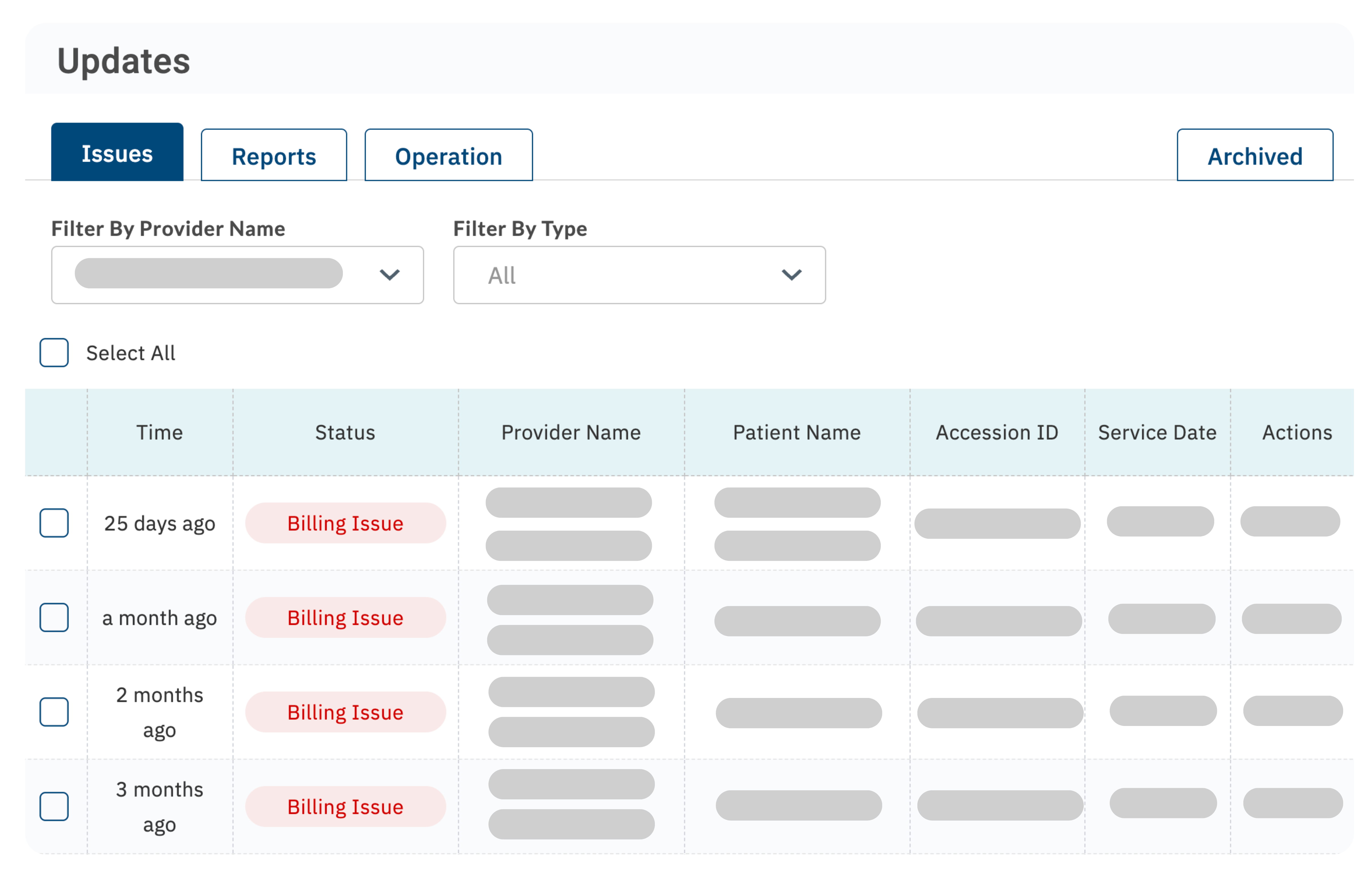
Task: Click the Service Date column header
Action: [x=1157, y=432]
